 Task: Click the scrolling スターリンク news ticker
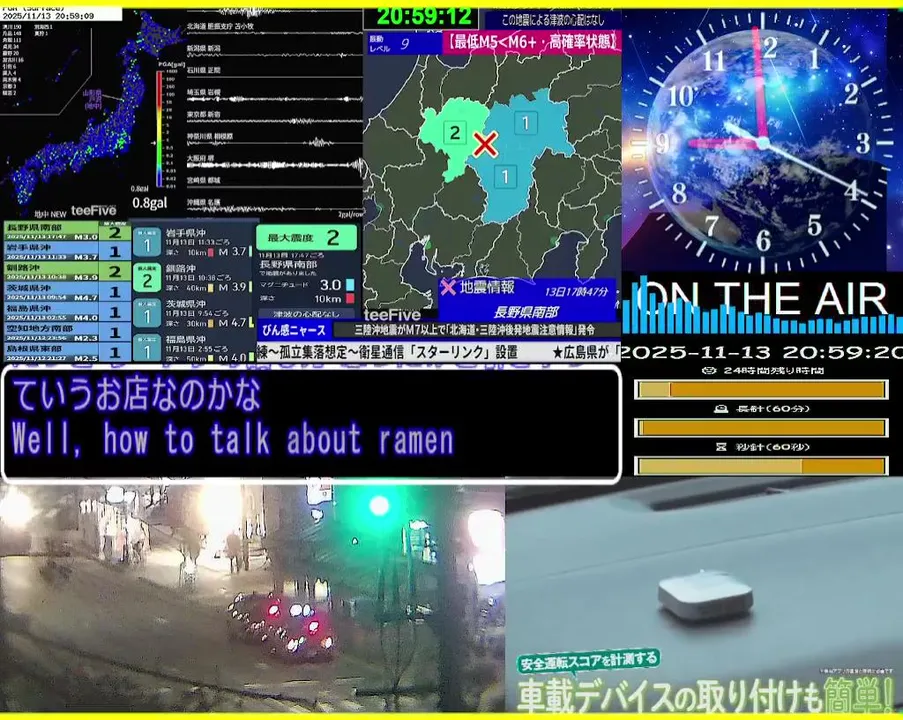pos(439,352)
